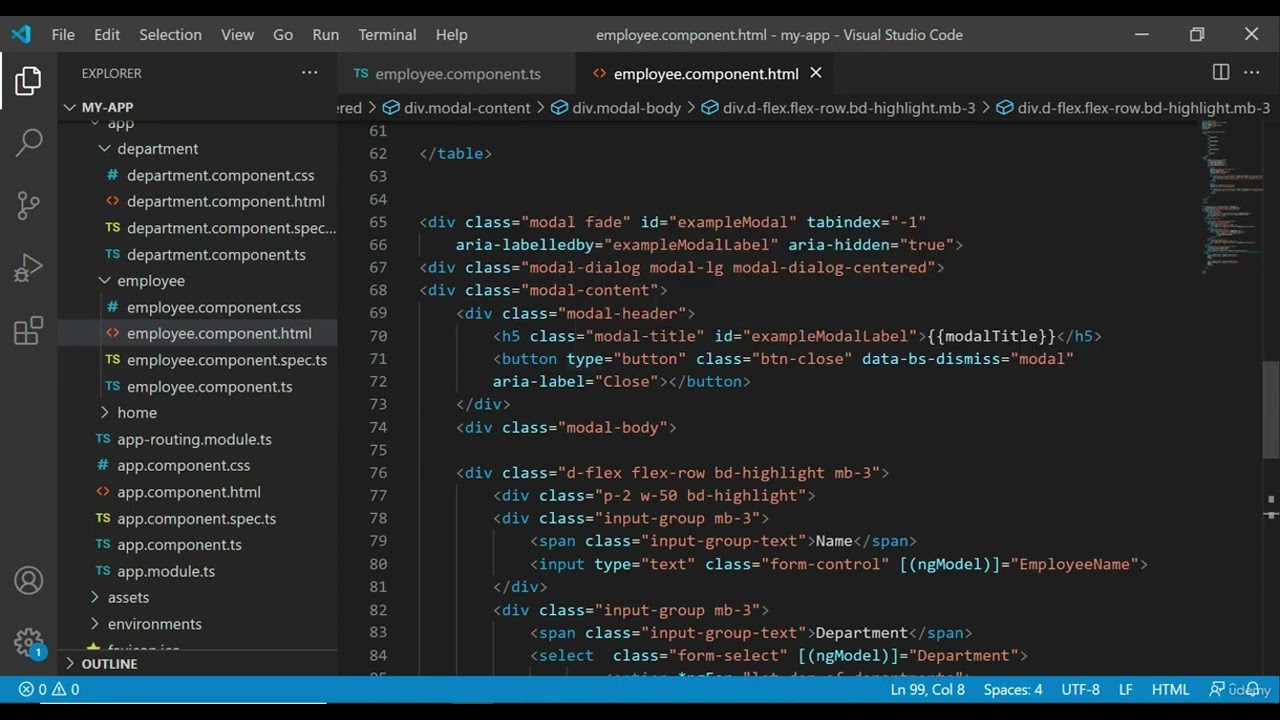The height and width of the screenshot is (720, 1280).
Task: Open the Extensions view
Action: [28, 330]
